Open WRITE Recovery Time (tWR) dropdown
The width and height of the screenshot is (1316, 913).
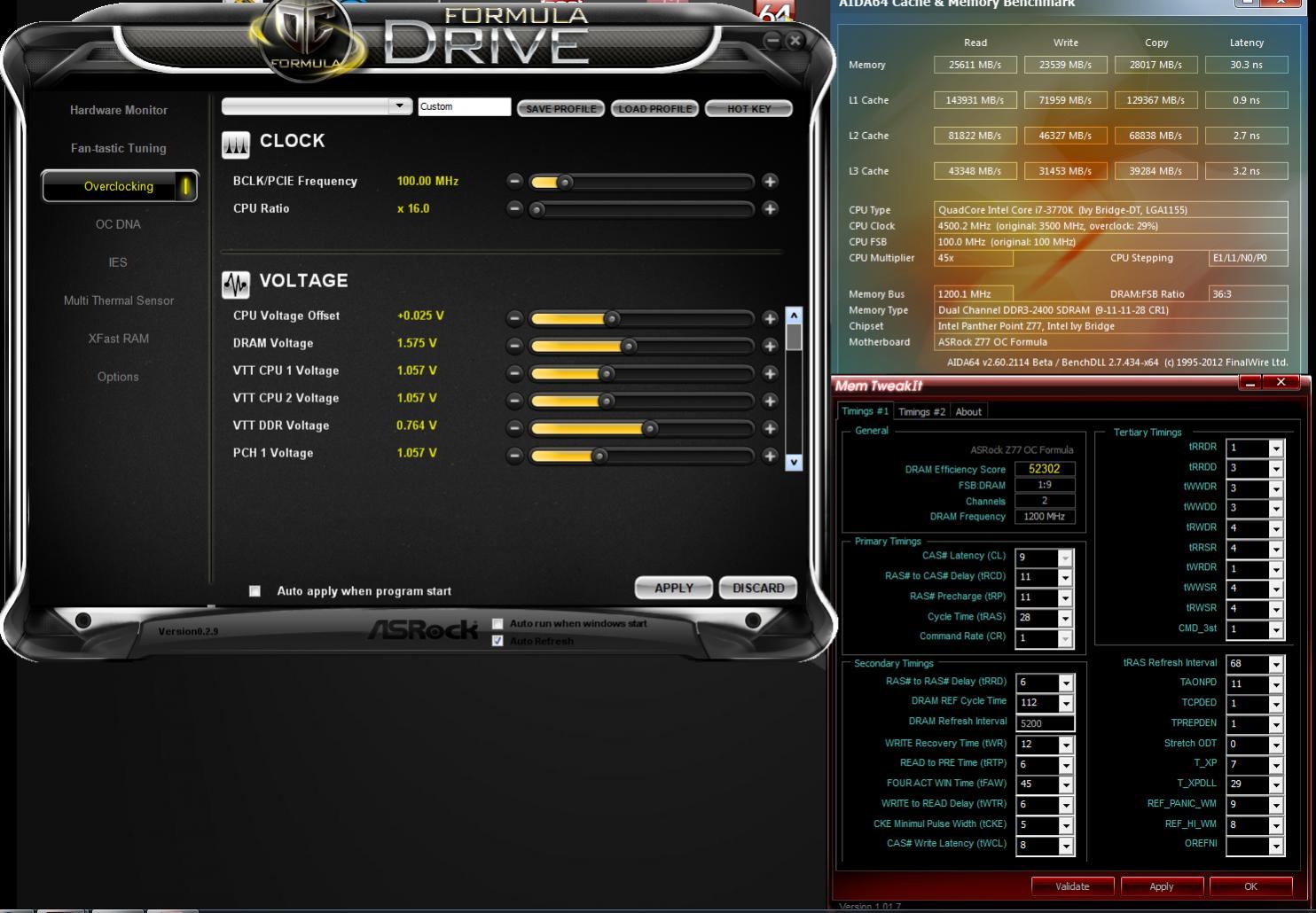click(1066, 745)
